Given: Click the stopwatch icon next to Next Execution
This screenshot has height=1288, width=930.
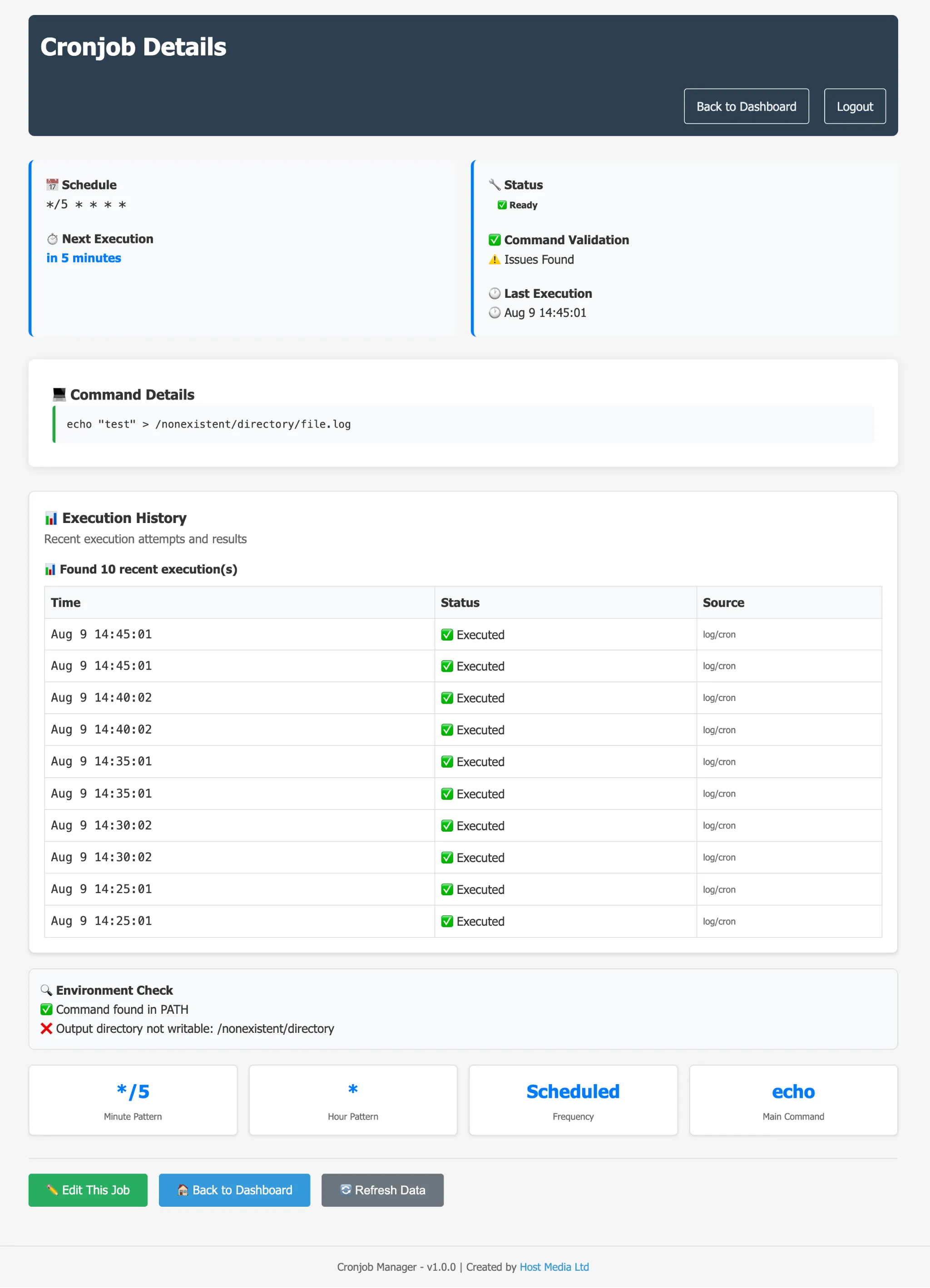Looking at the screenshot, I should (x=52, y=238).
